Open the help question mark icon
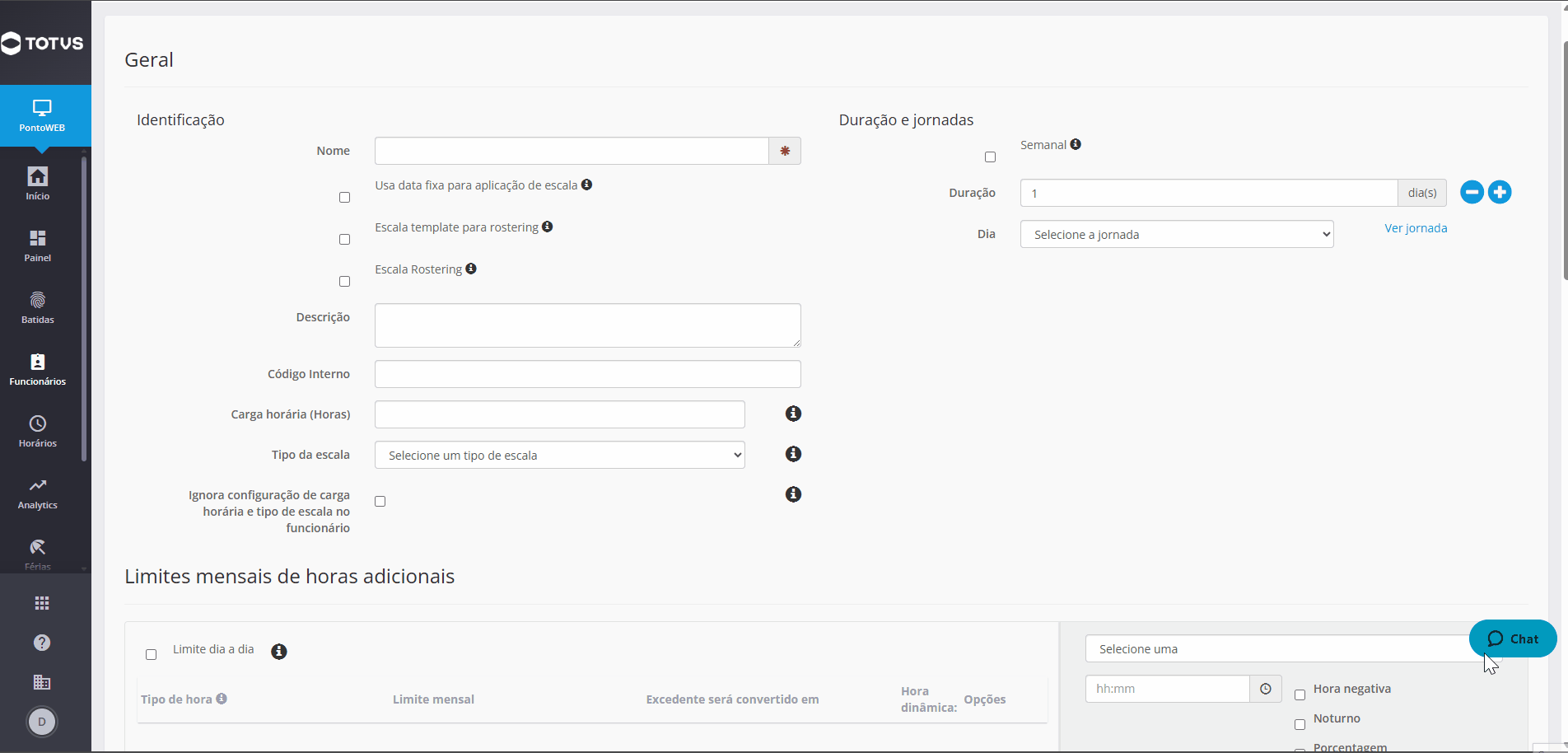 pyautogui.click(x=42, y=643)
